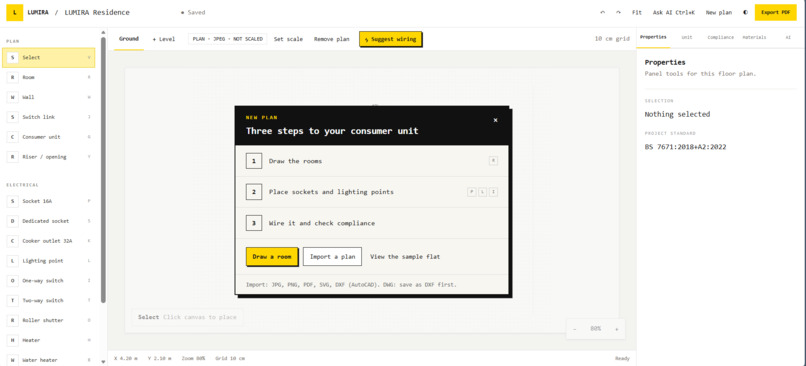Zoom out with the minus button
This screenshot has height=366, width=806.
click(575, 329)
